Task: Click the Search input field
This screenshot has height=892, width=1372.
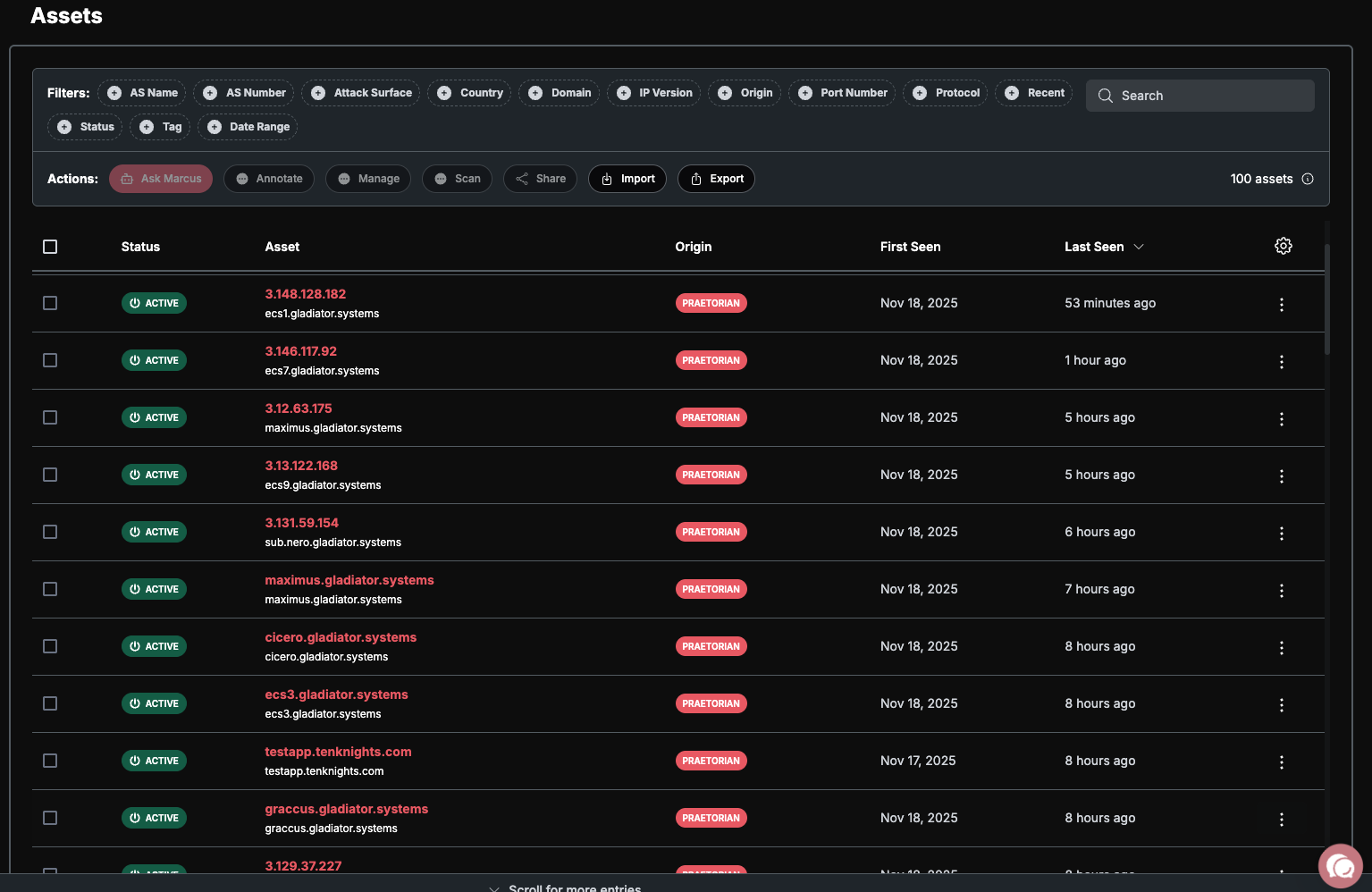Action: [1199, 96]
